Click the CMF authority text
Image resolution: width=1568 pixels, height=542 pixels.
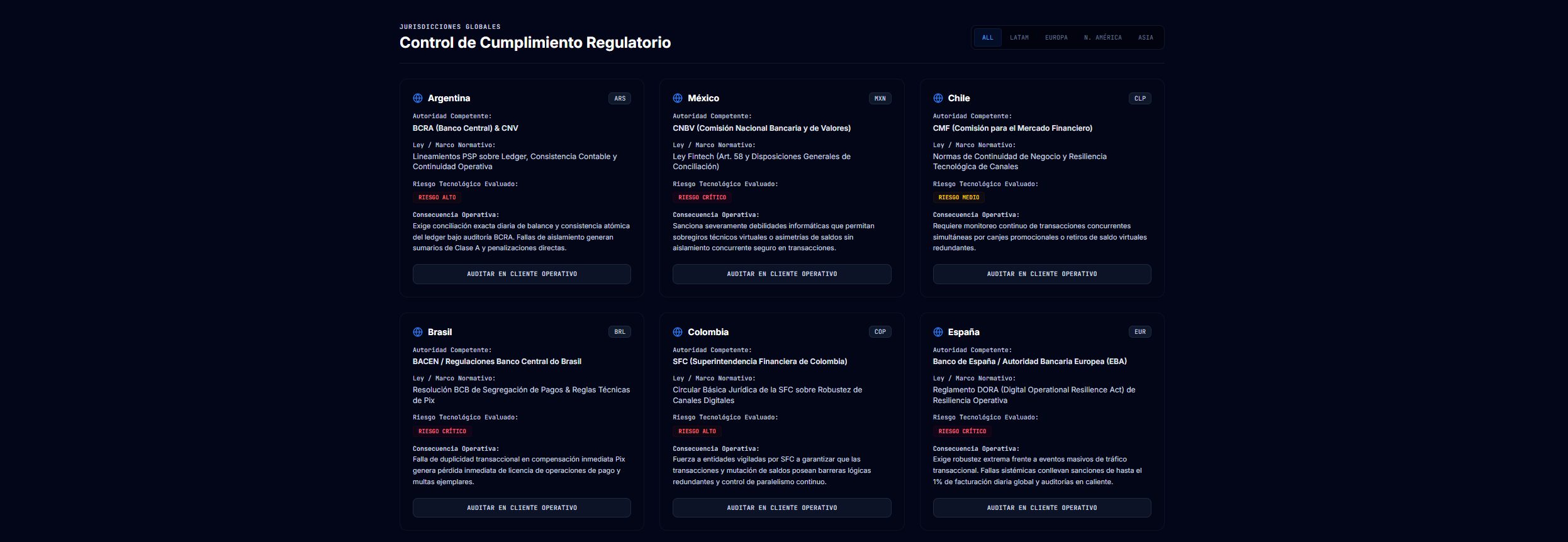[1013, 128]
